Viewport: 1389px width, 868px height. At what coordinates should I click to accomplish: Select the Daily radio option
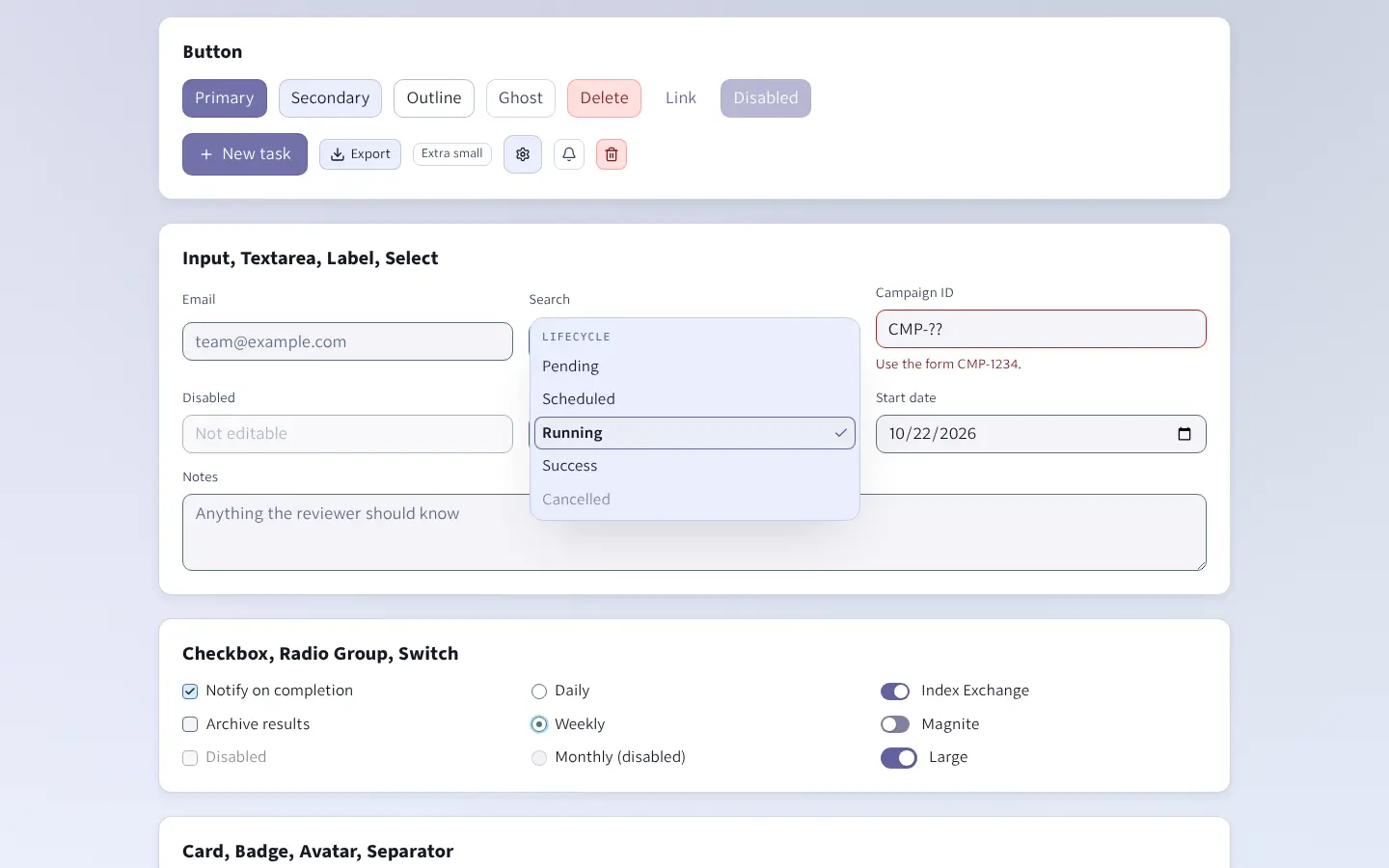539,692
